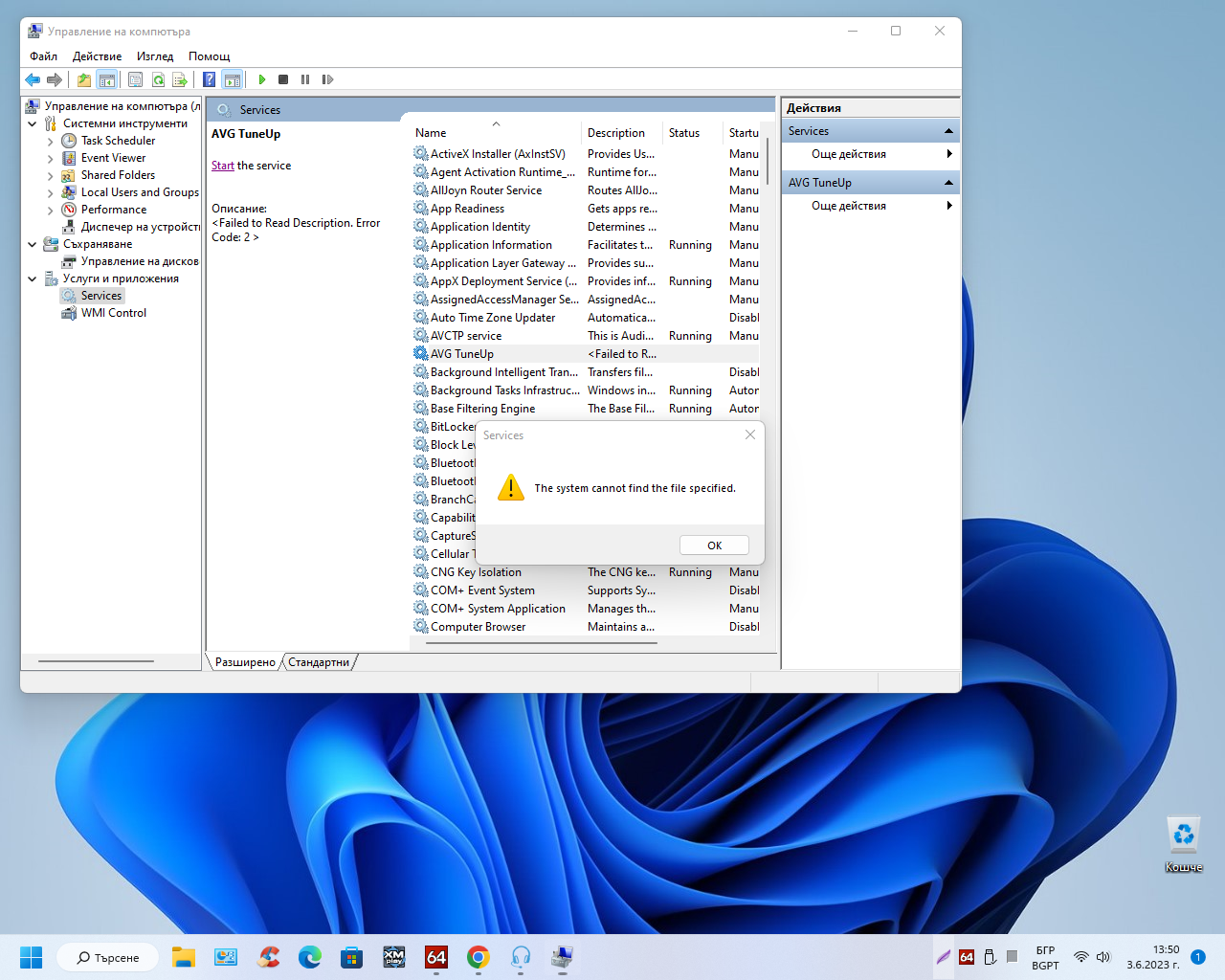Switch to the Разширено tab
Viewport: 1225px width, 980px height.
245,662
